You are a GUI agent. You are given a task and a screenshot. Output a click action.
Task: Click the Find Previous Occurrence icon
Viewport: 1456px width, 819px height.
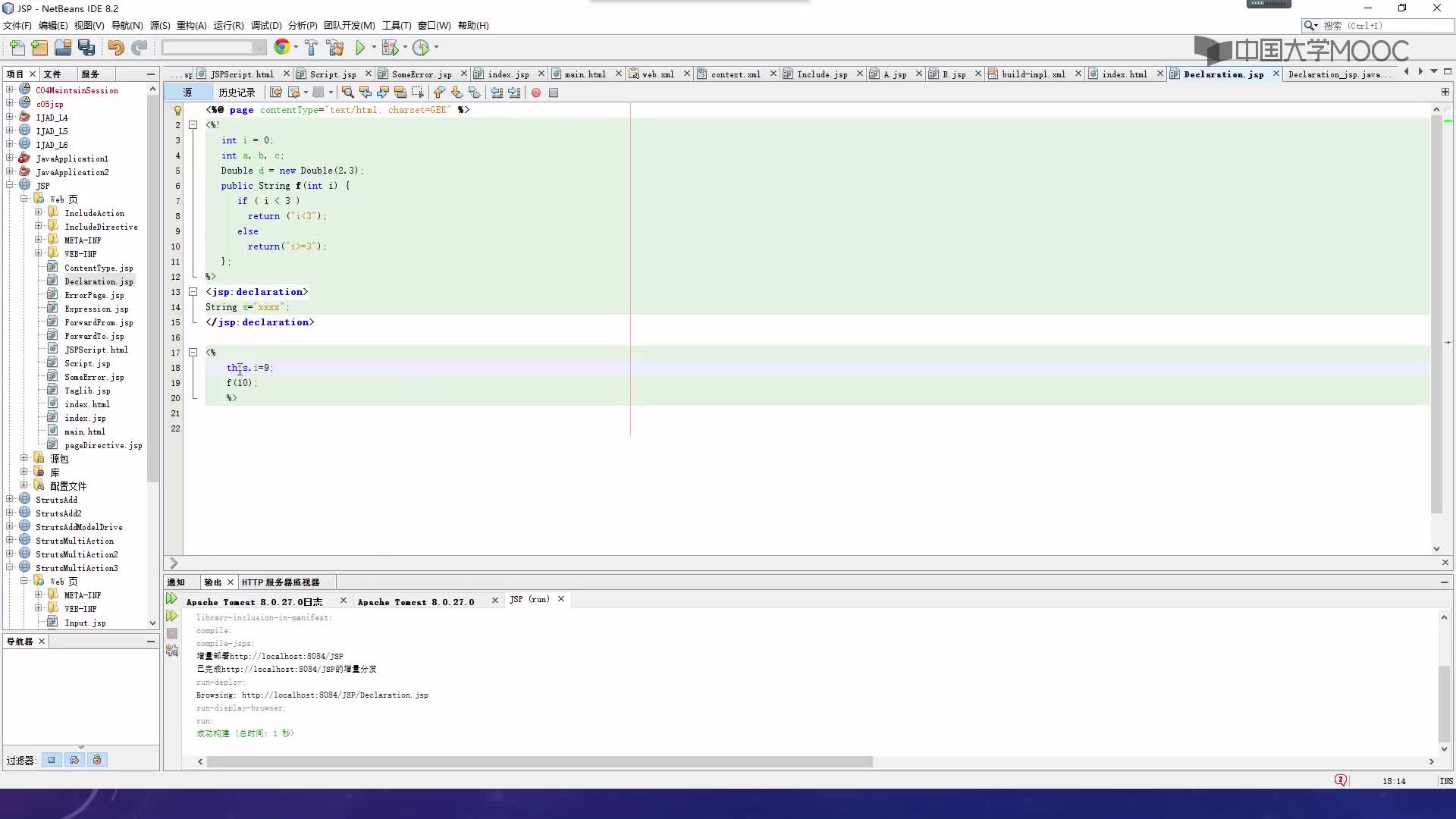coord(365,93)
